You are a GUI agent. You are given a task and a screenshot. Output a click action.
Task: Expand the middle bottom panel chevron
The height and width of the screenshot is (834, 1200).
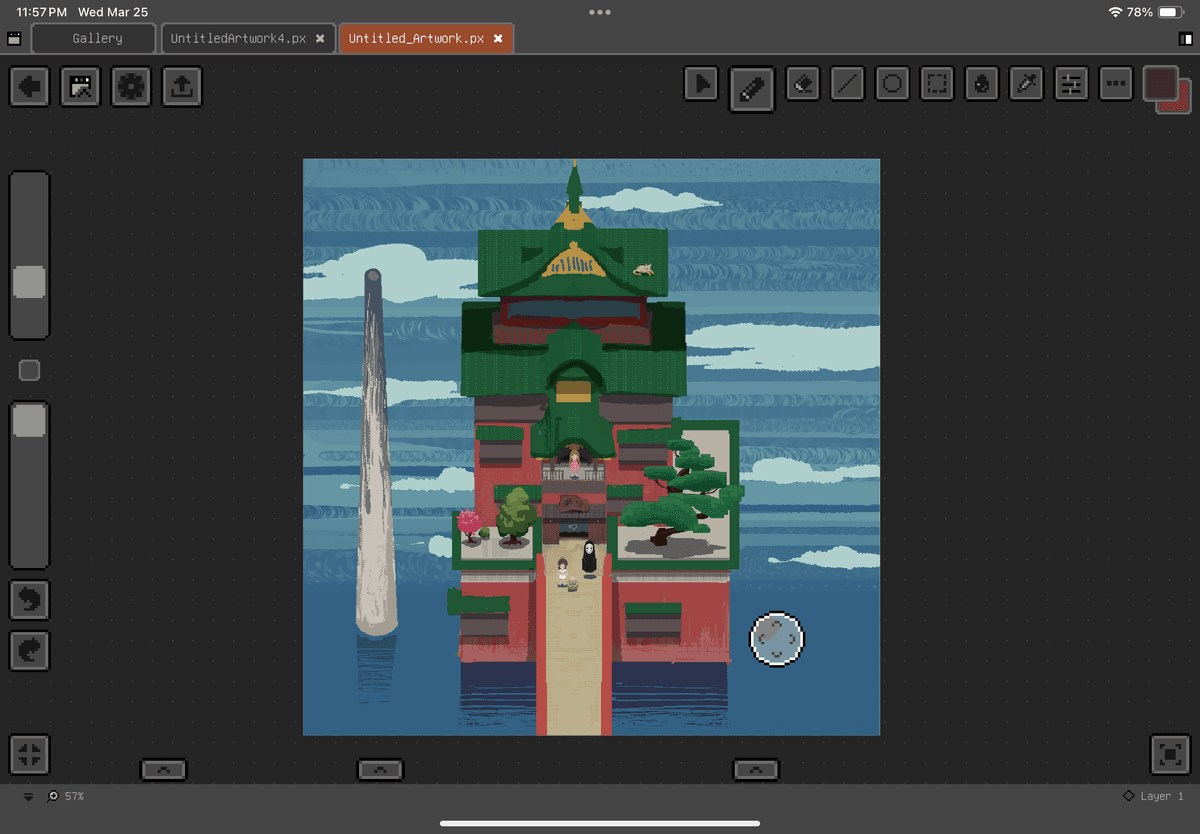point(380,769)
